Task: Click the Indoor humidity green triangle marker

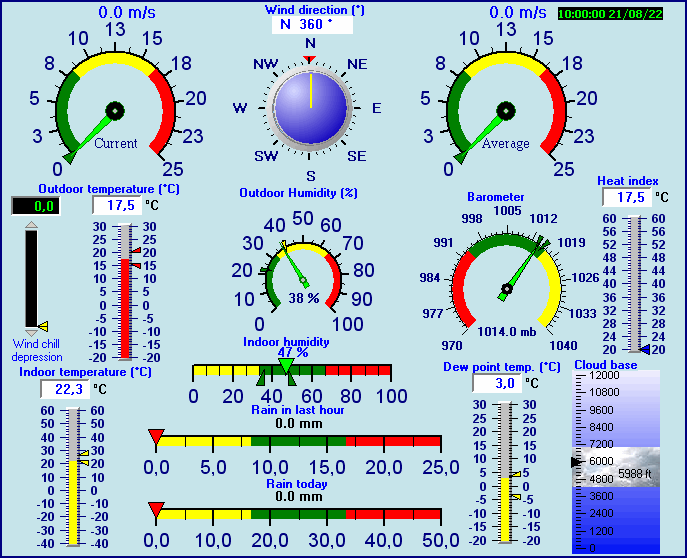Action: [x=287, y=367]
